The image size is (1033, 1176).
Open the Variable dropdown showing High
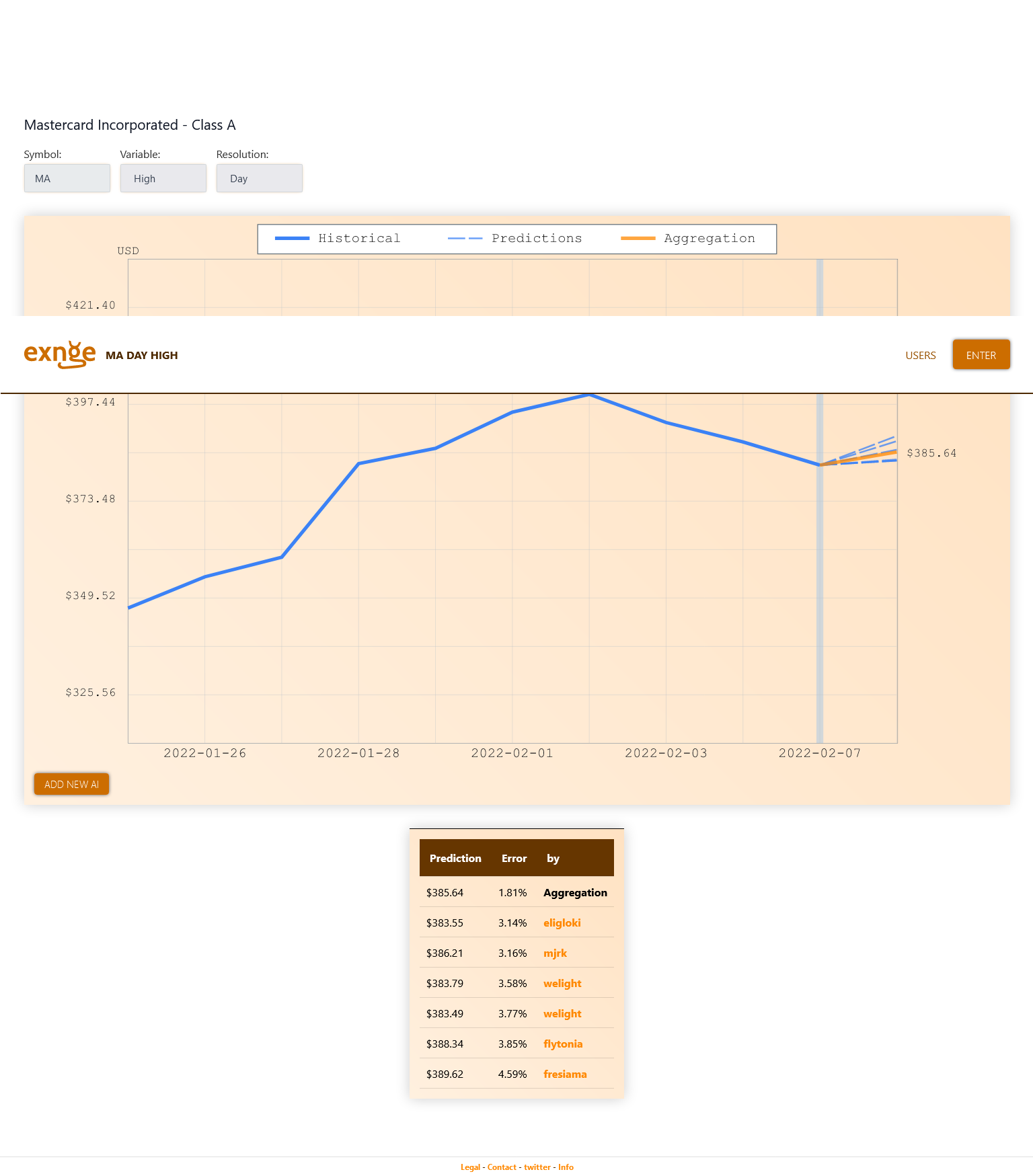point(163,178)
